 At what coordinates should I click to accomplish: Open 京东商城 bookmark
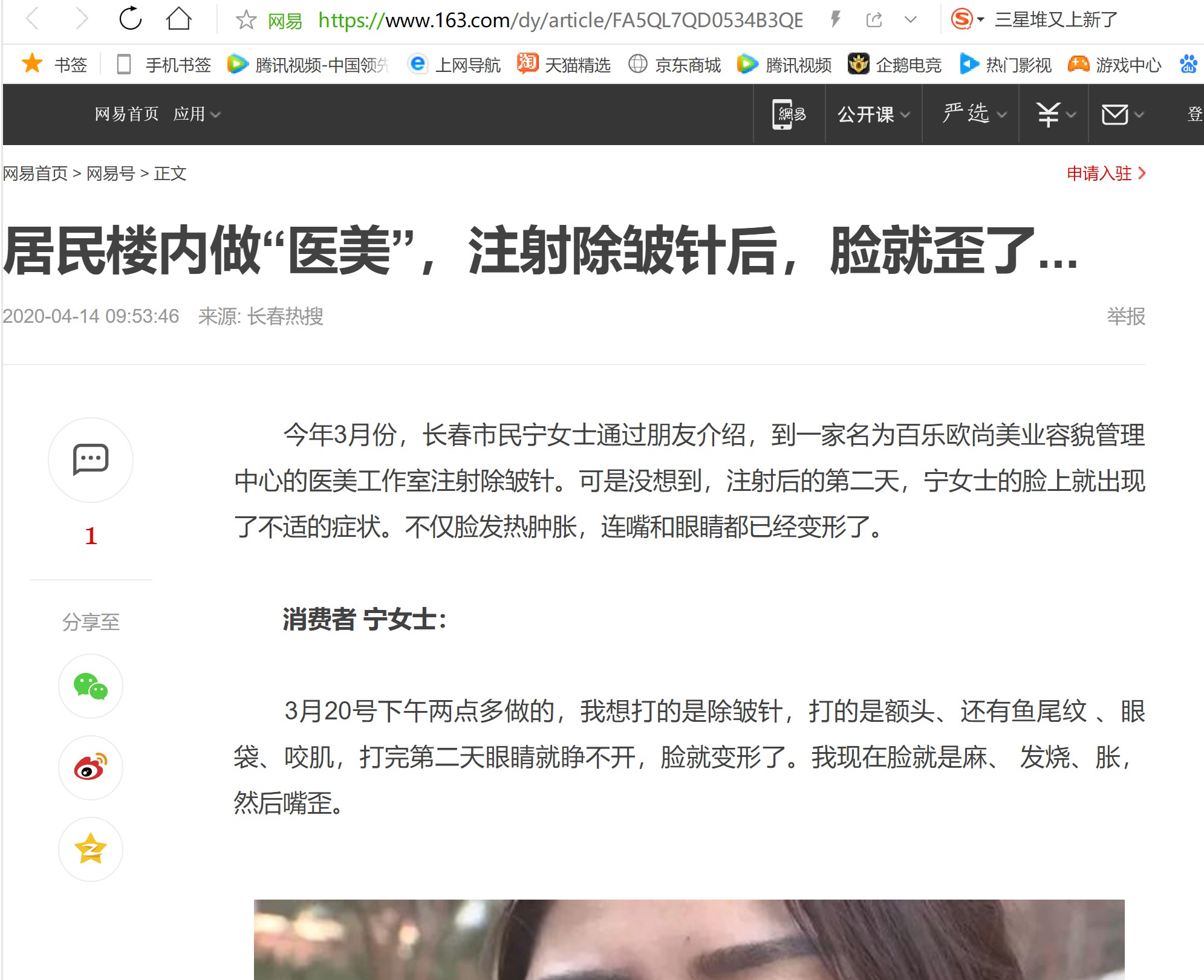coord(674,64)
